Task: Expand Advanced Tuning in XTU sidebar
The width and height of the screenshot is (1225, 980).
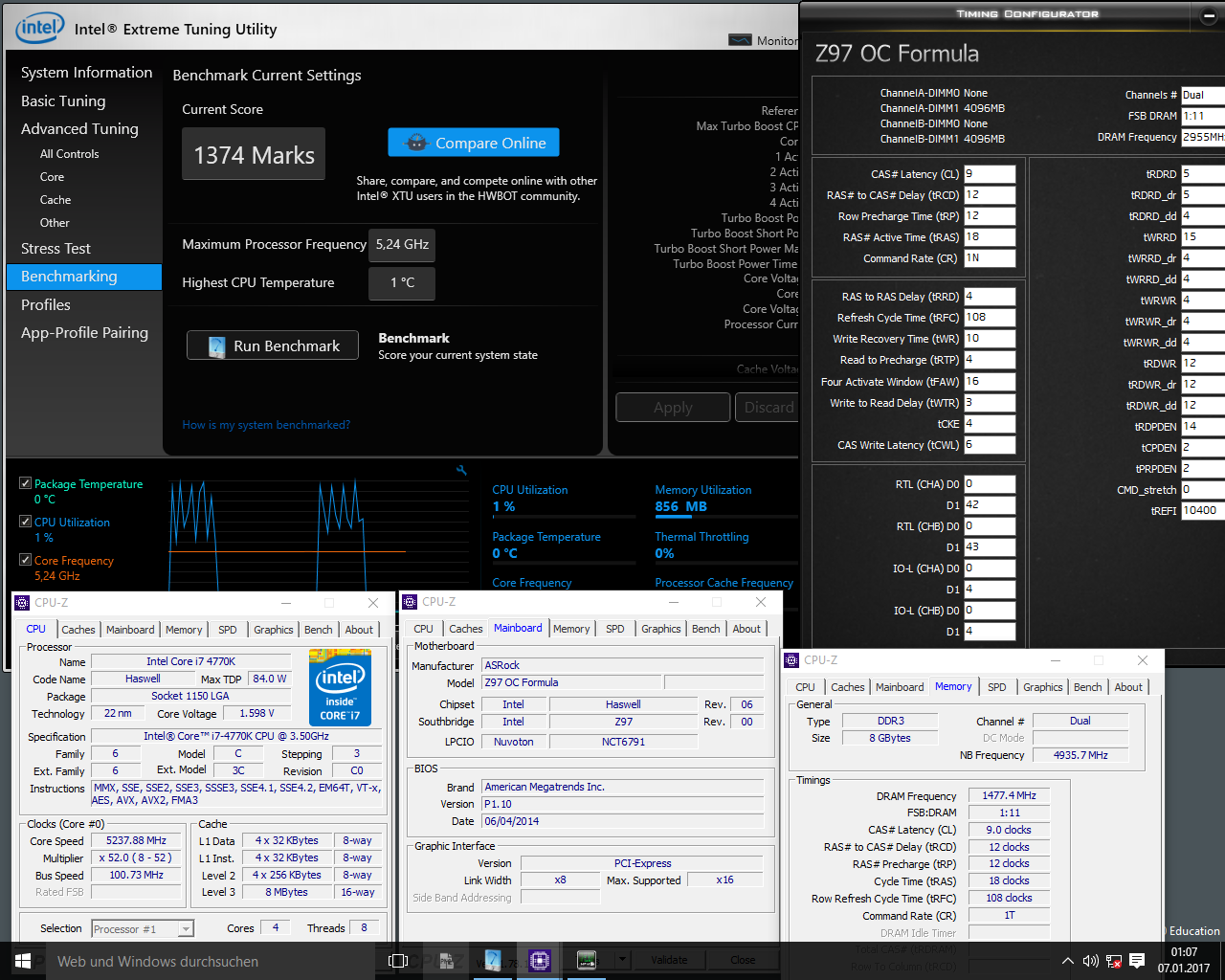Action: coord(79,128)
